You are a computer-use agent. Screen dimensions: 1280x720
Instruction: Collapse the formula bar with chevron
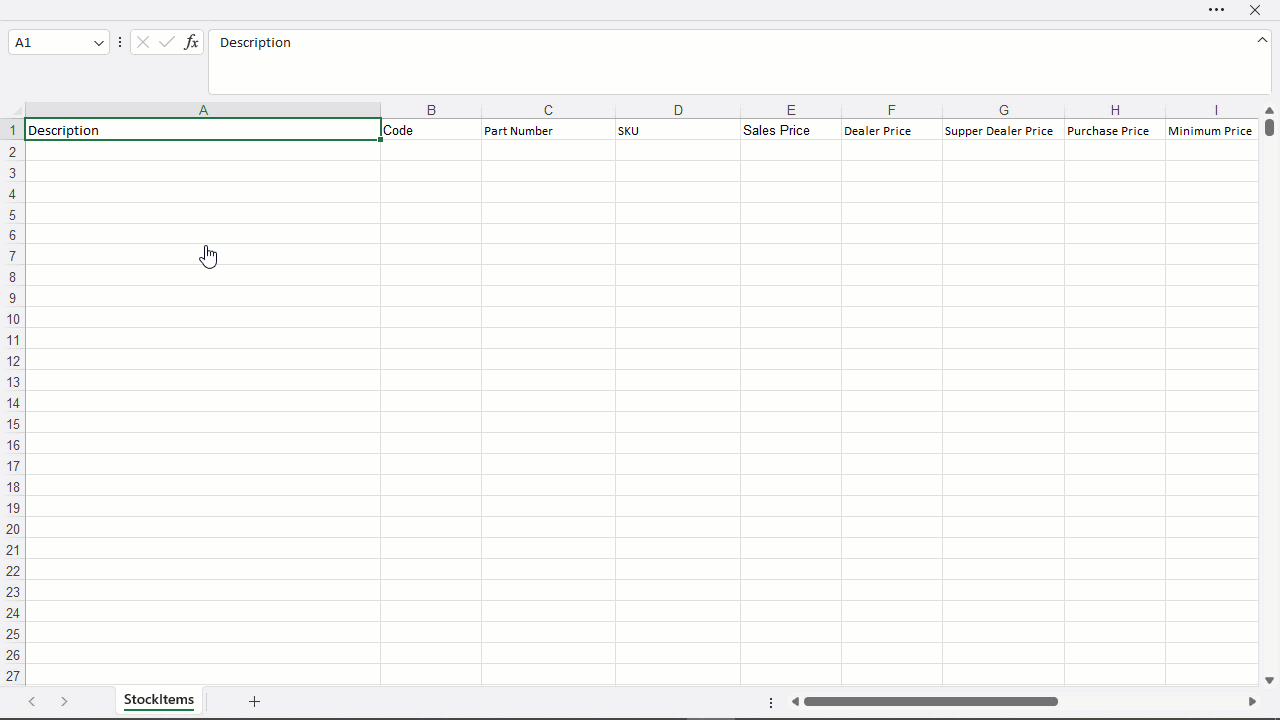[x=1262, y=40]
